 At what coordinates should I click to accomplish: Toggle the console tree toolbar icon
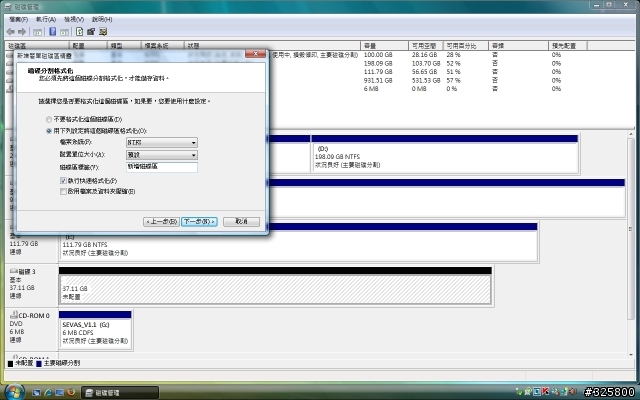pyautogui.click(x=38, y=31)
